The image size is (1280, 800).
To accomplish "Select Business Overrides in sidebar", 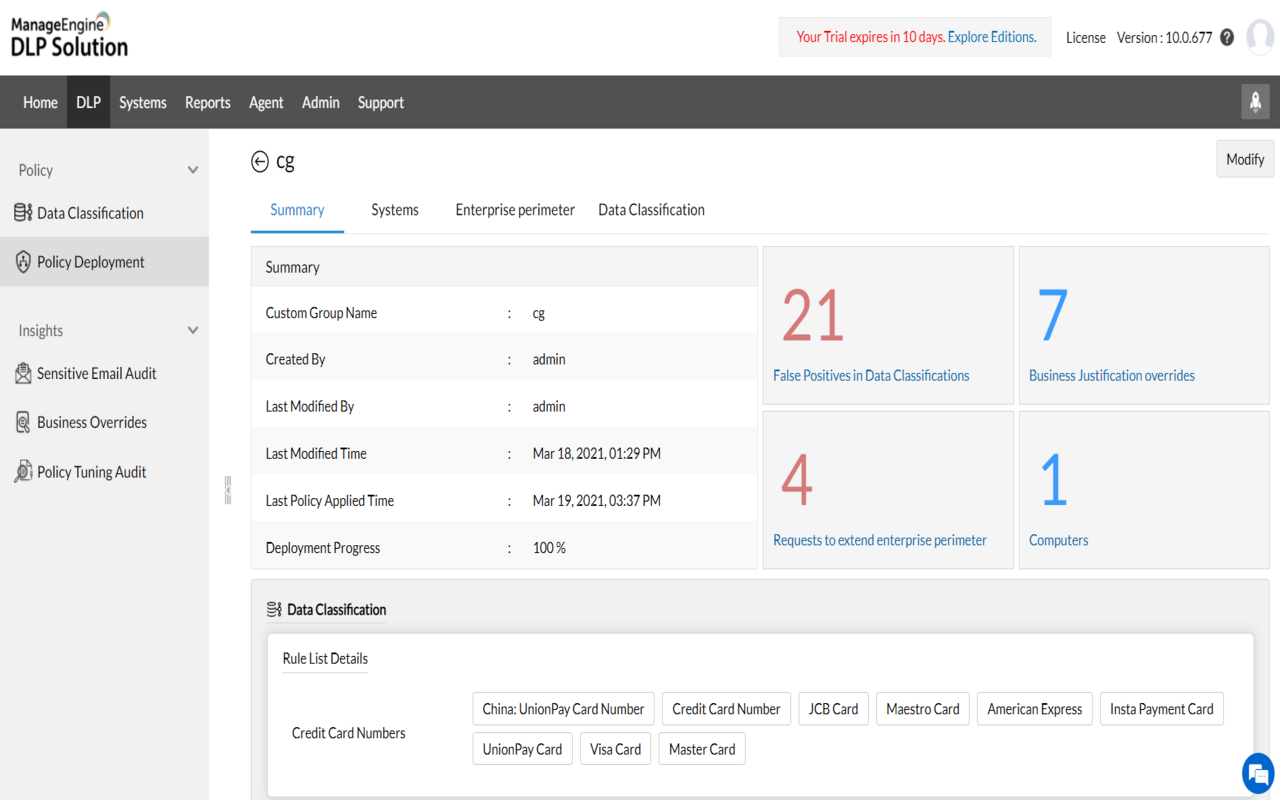I will tap(92, 422).
